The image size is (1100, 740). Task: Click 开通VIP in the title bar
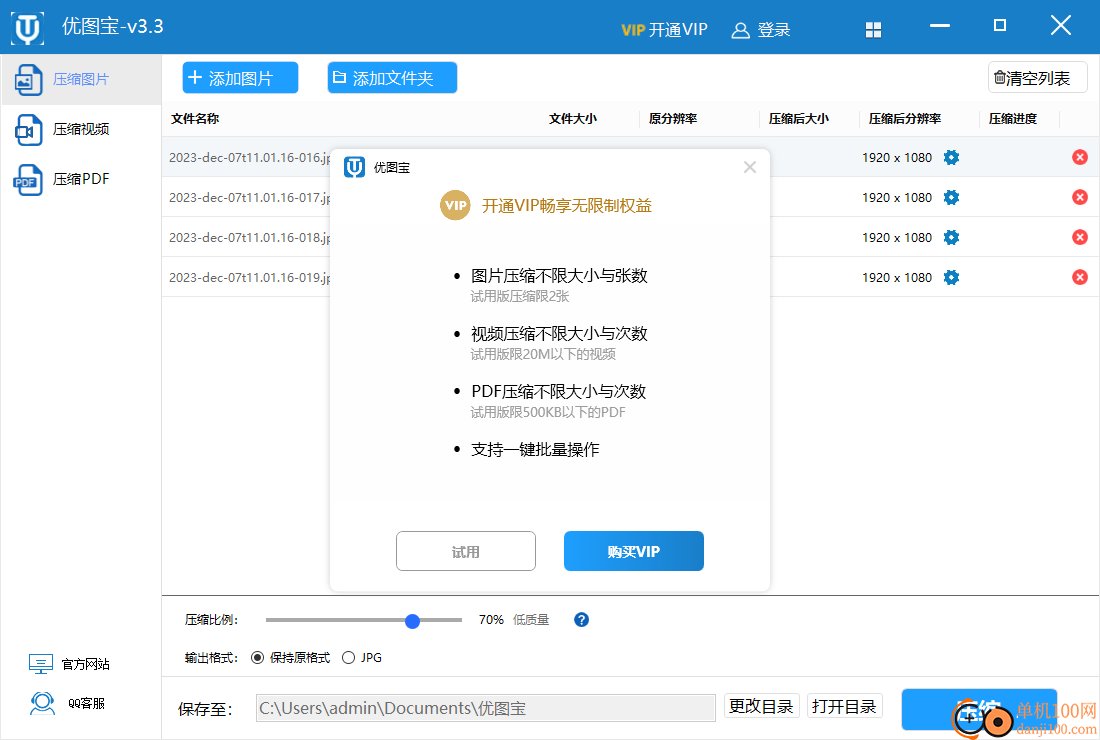click(664, 29)
